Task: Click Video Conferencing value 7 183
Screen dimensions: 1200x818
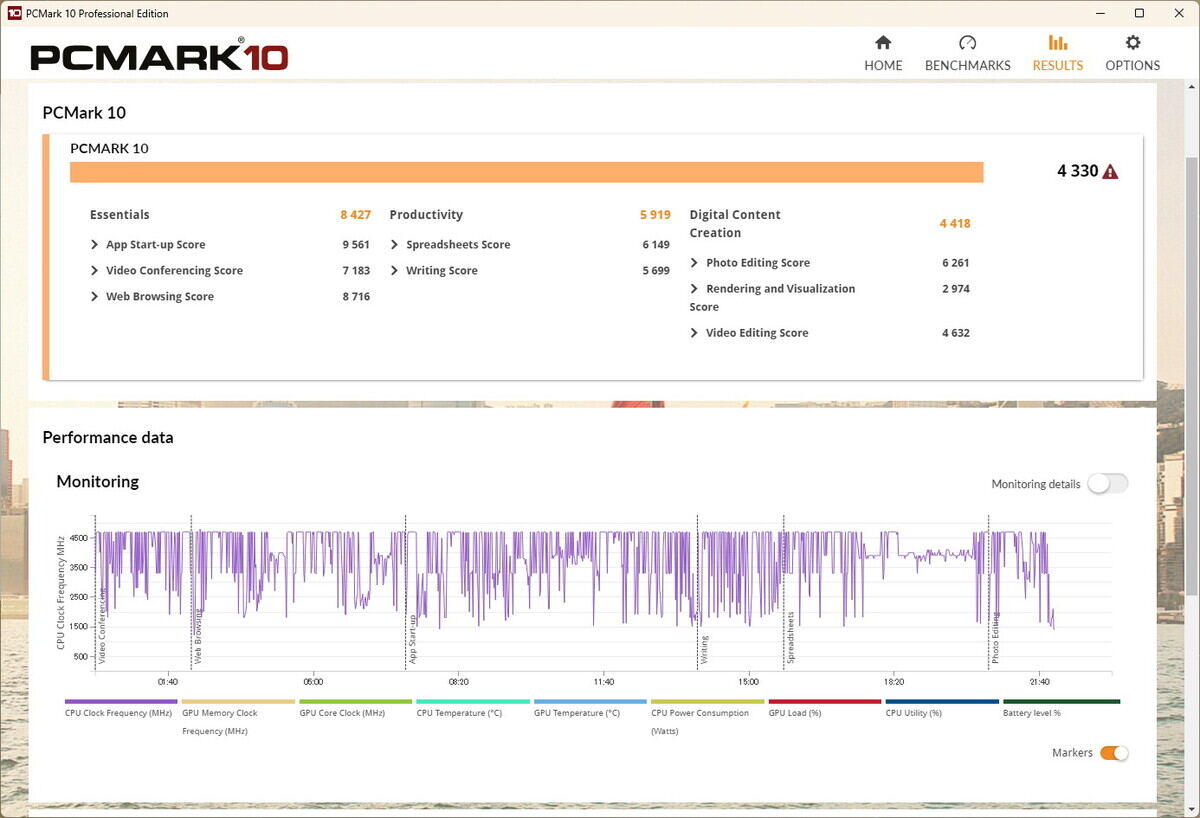Action: coord(356,270)
